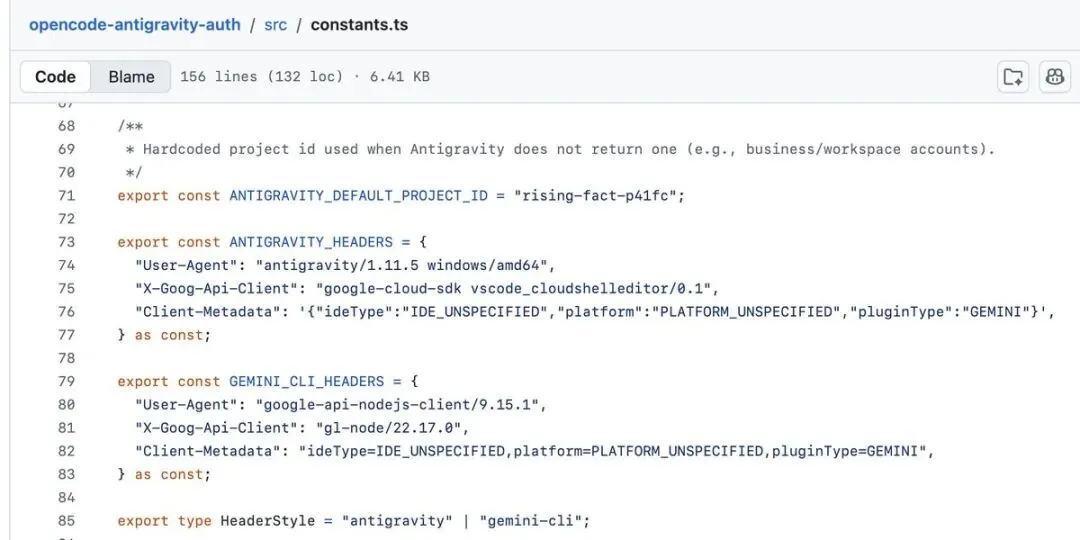Click the open symbols folder icon
1080x540 pixels.
point(1013,76)
